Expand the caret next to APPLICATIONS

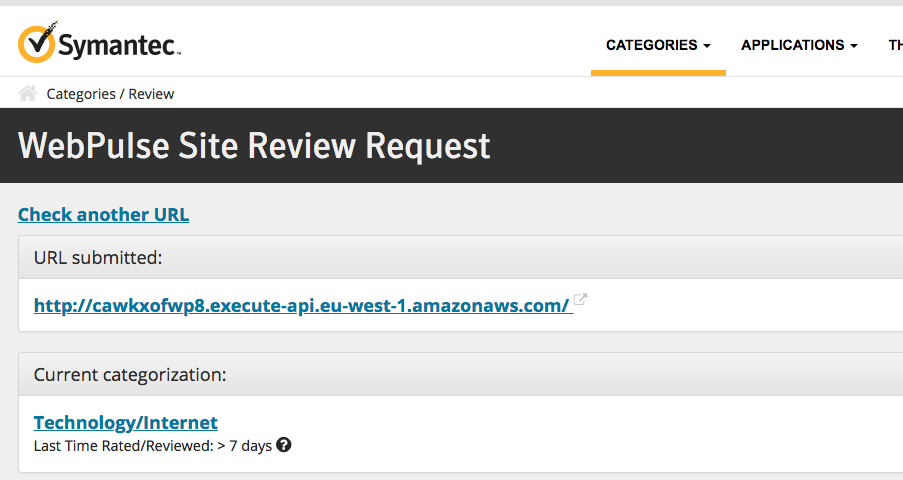(x=854, y=46)
